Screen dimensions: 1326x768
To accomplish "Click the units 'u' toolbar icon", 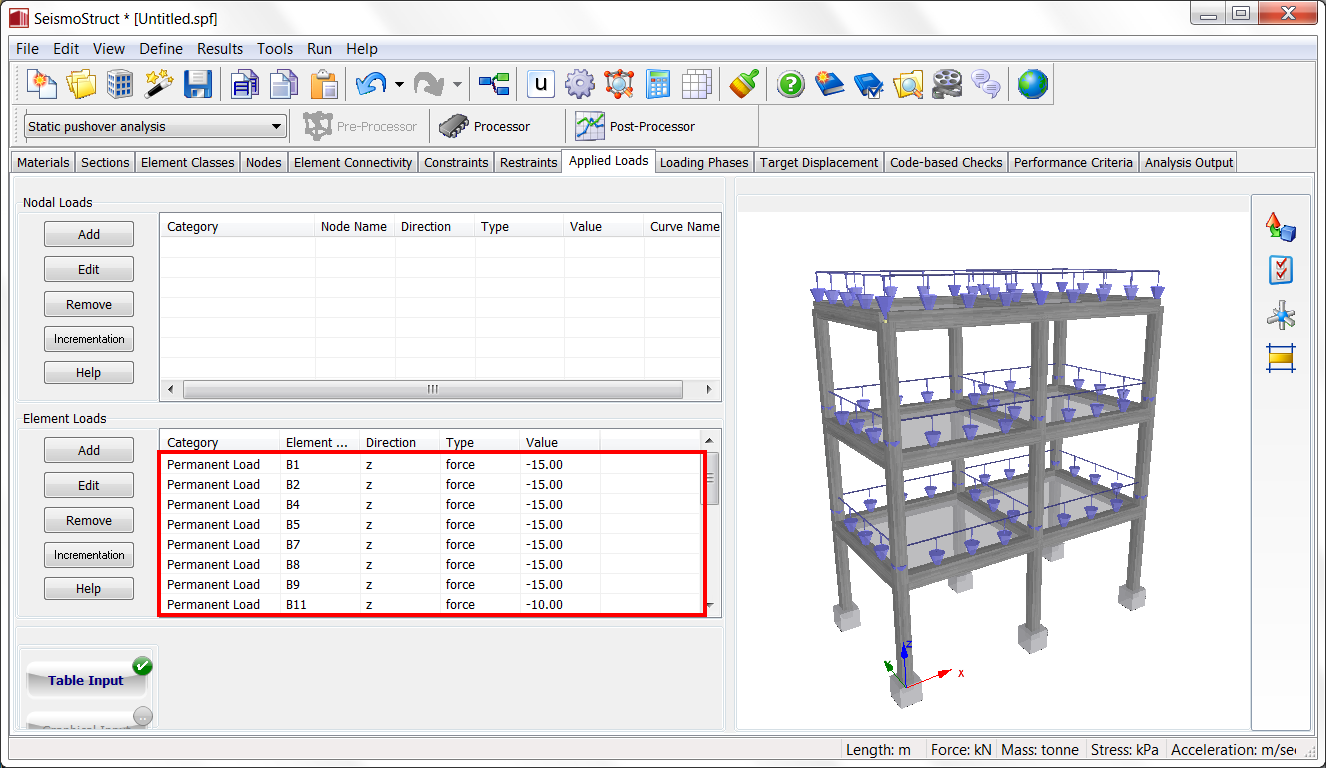I will coord(540,84).
